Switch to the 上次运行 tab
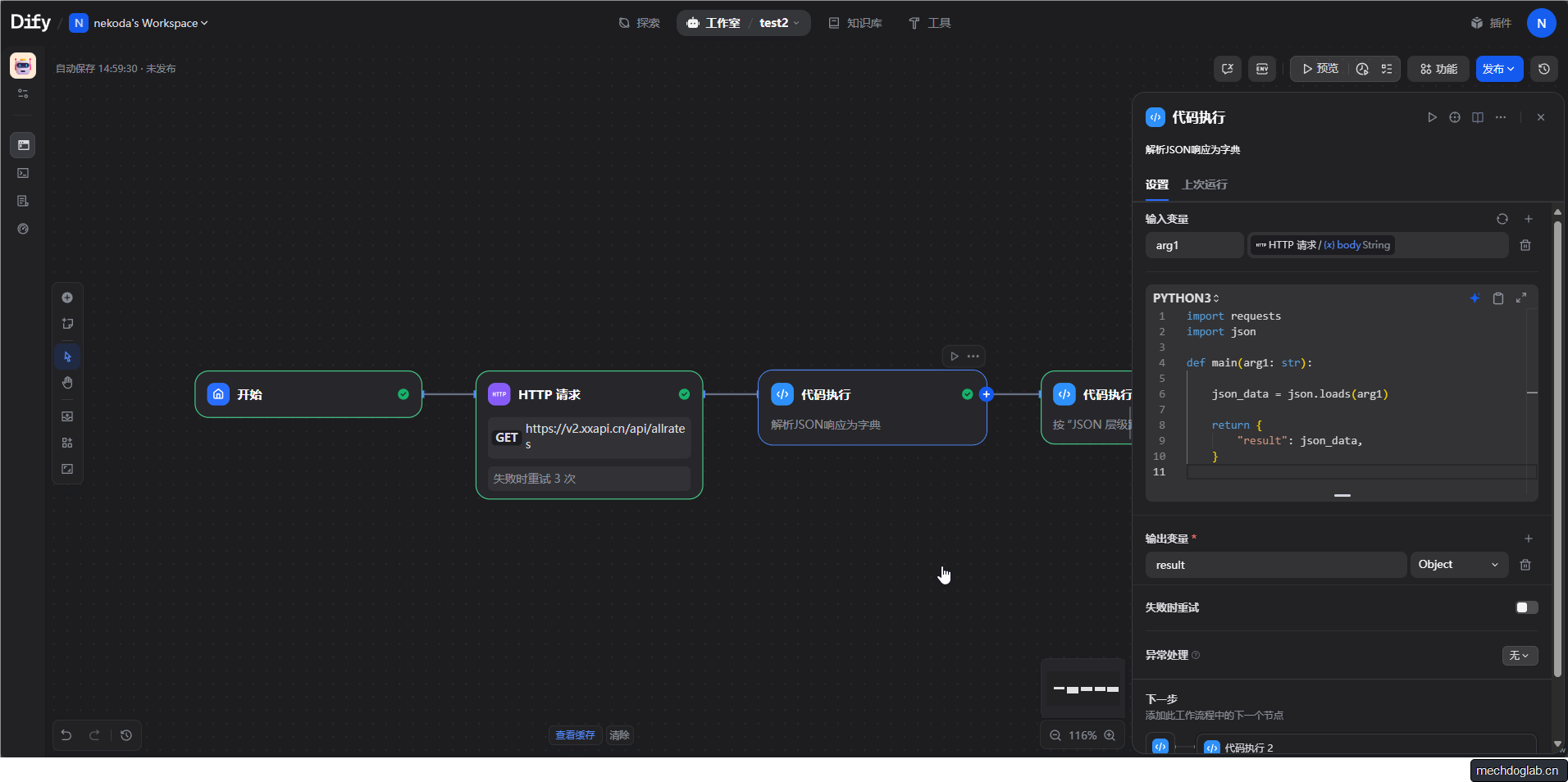This screenshot has height=782, width=1568. point(1204,184)
